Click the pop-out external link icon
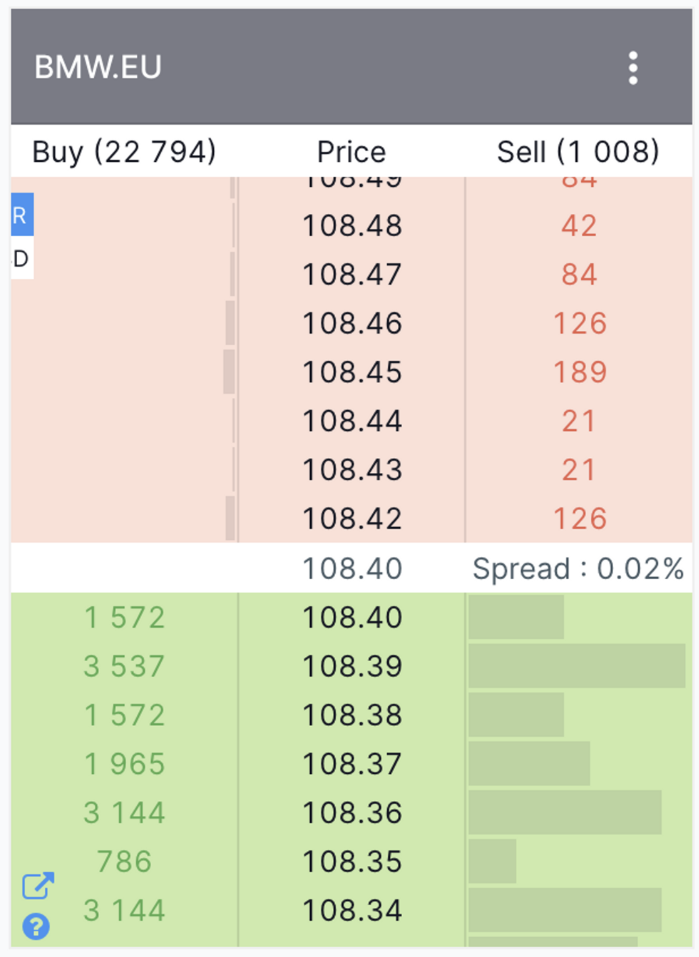The height and width of the screenshot is (957, 699). pyautogui.click(x=37, y=886)
